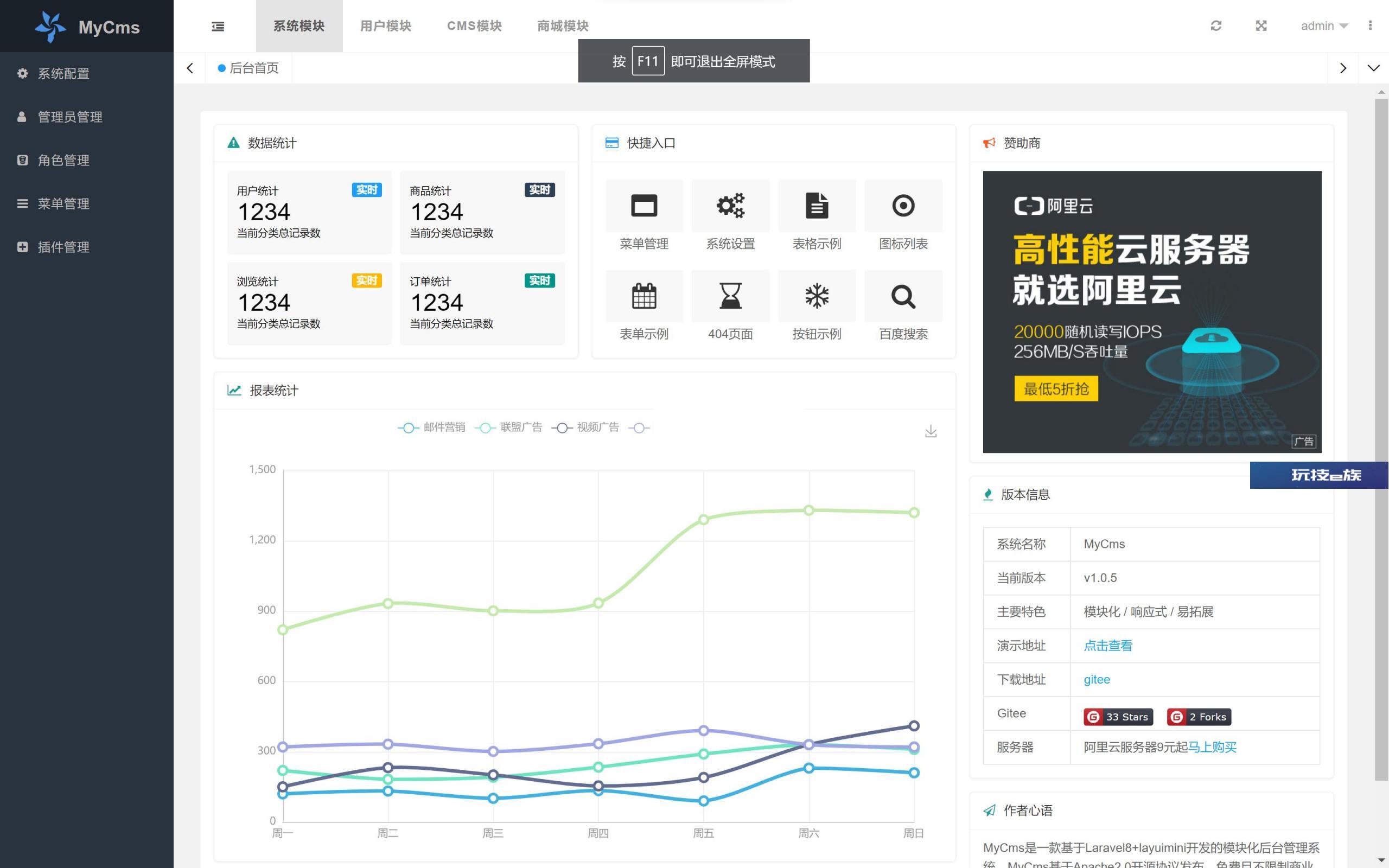Click the plus icon beside 插件管理
Viewport: 1389px width, 868px height.
[x=22, y=247]
